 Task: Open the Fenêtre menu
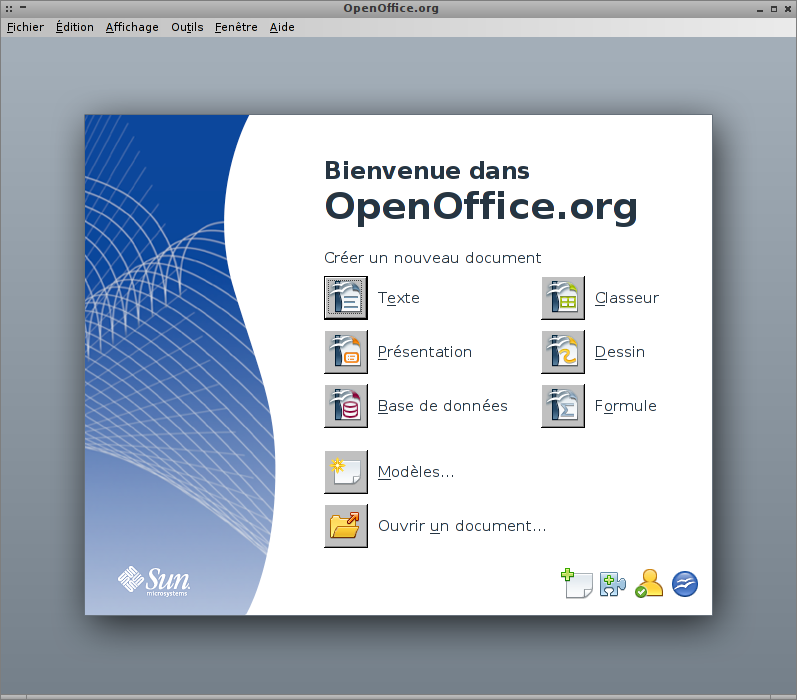coord(236,27)
